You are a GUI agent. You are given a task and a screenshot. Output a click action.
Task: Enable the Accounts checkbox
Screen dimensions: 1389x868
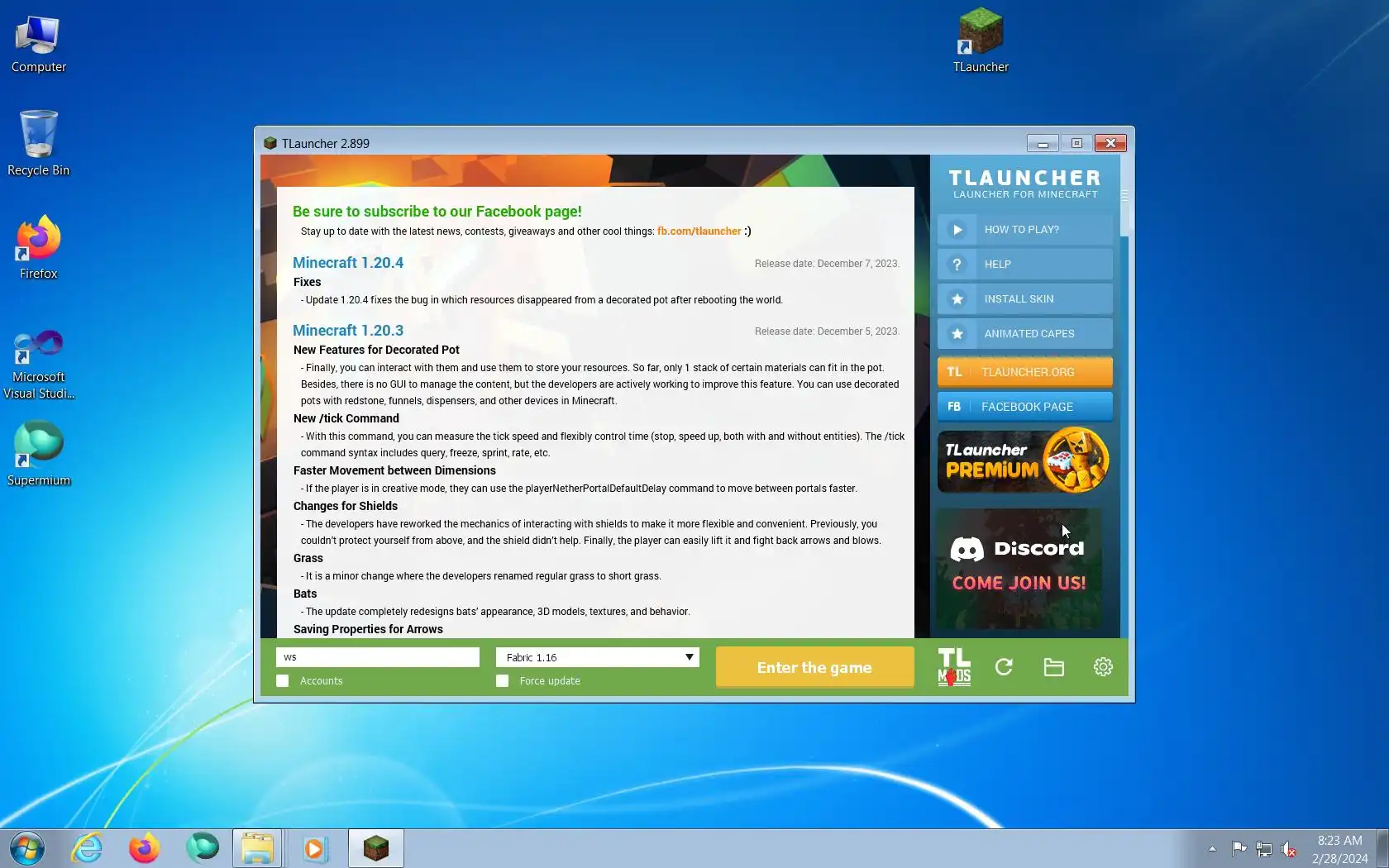[283, 680]
